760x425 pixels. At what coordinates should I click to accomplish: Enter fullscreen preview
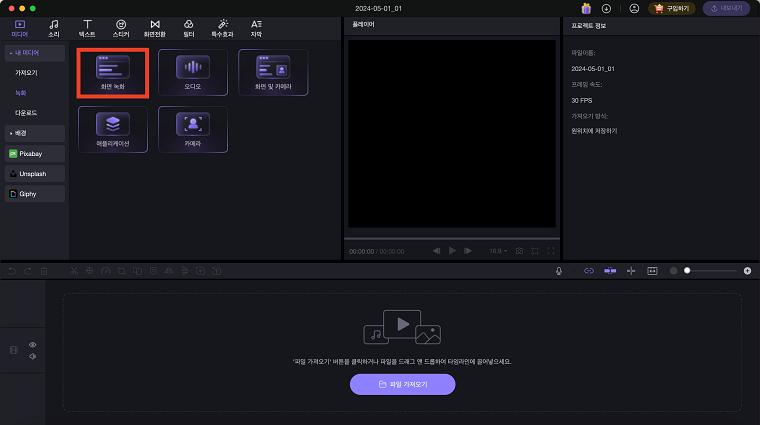[x=551, y=251]
